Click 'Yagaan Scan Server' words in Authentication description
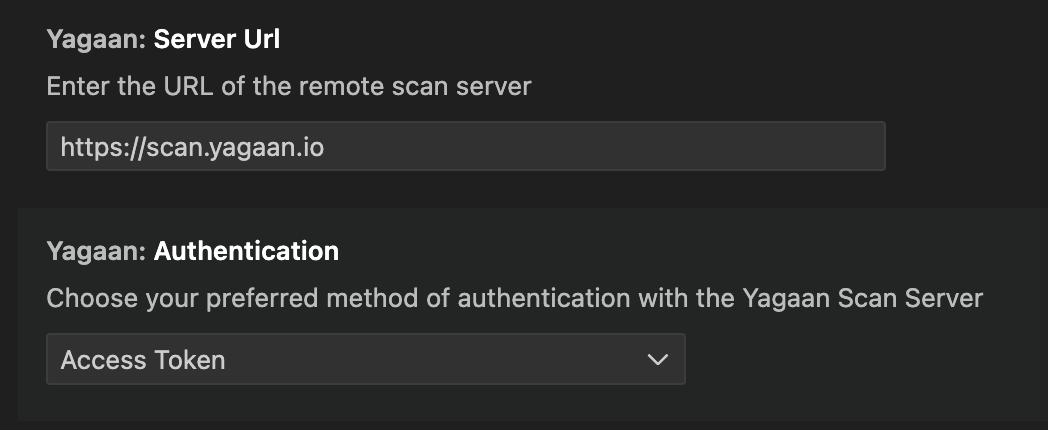This screenshot has width=1048, height=430. pyautogui.click(x=862, y=298)
